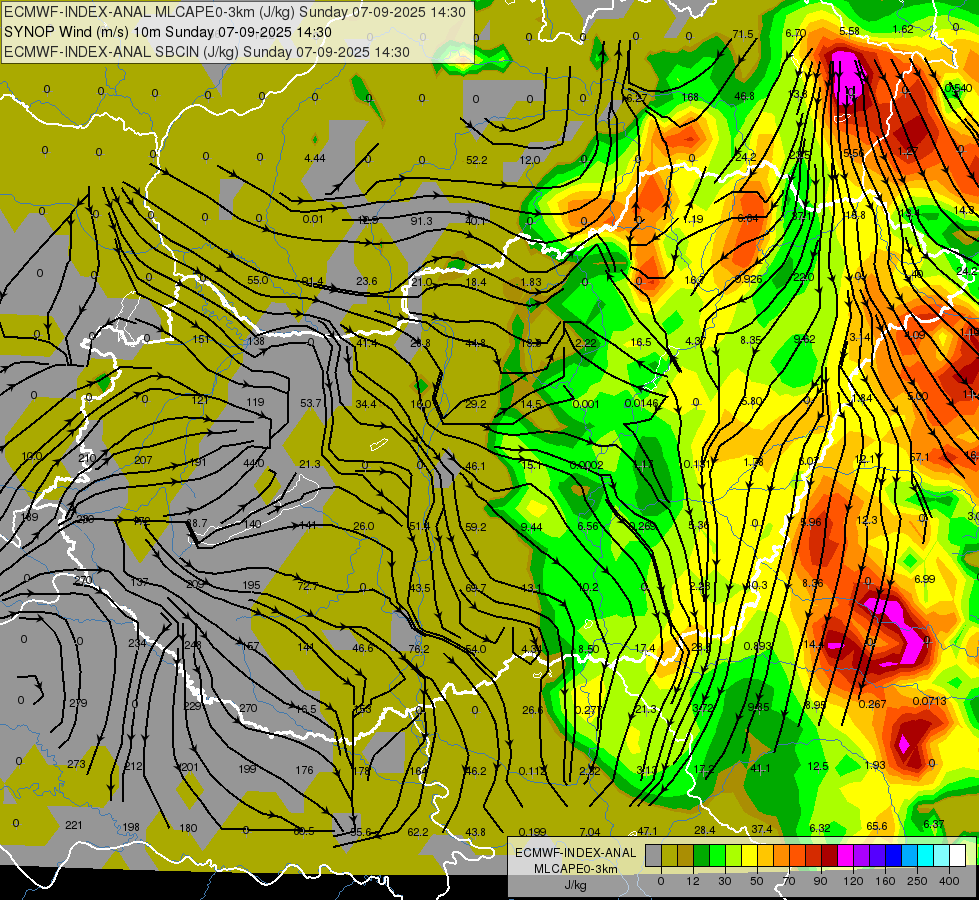
Task: Click the dark red legend swatch
Action: pyautogui.click(x=830, y=855)
